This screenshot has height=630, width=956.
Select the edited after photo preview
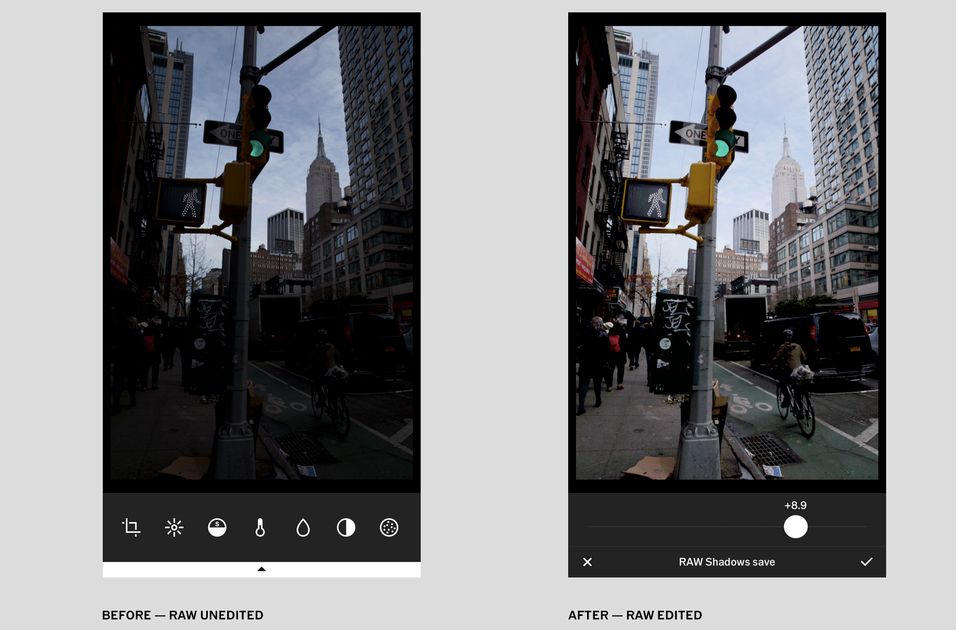727,252
